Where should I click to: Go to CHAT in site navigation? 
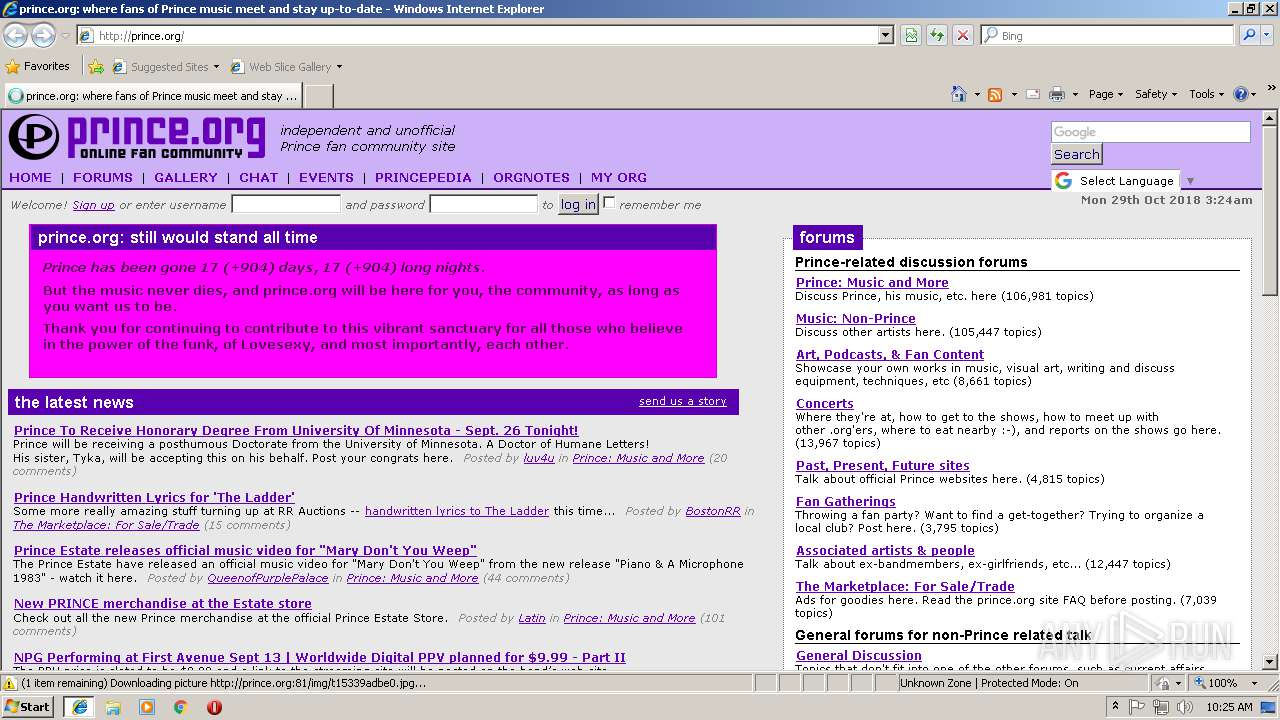click(x=258, y=177)
